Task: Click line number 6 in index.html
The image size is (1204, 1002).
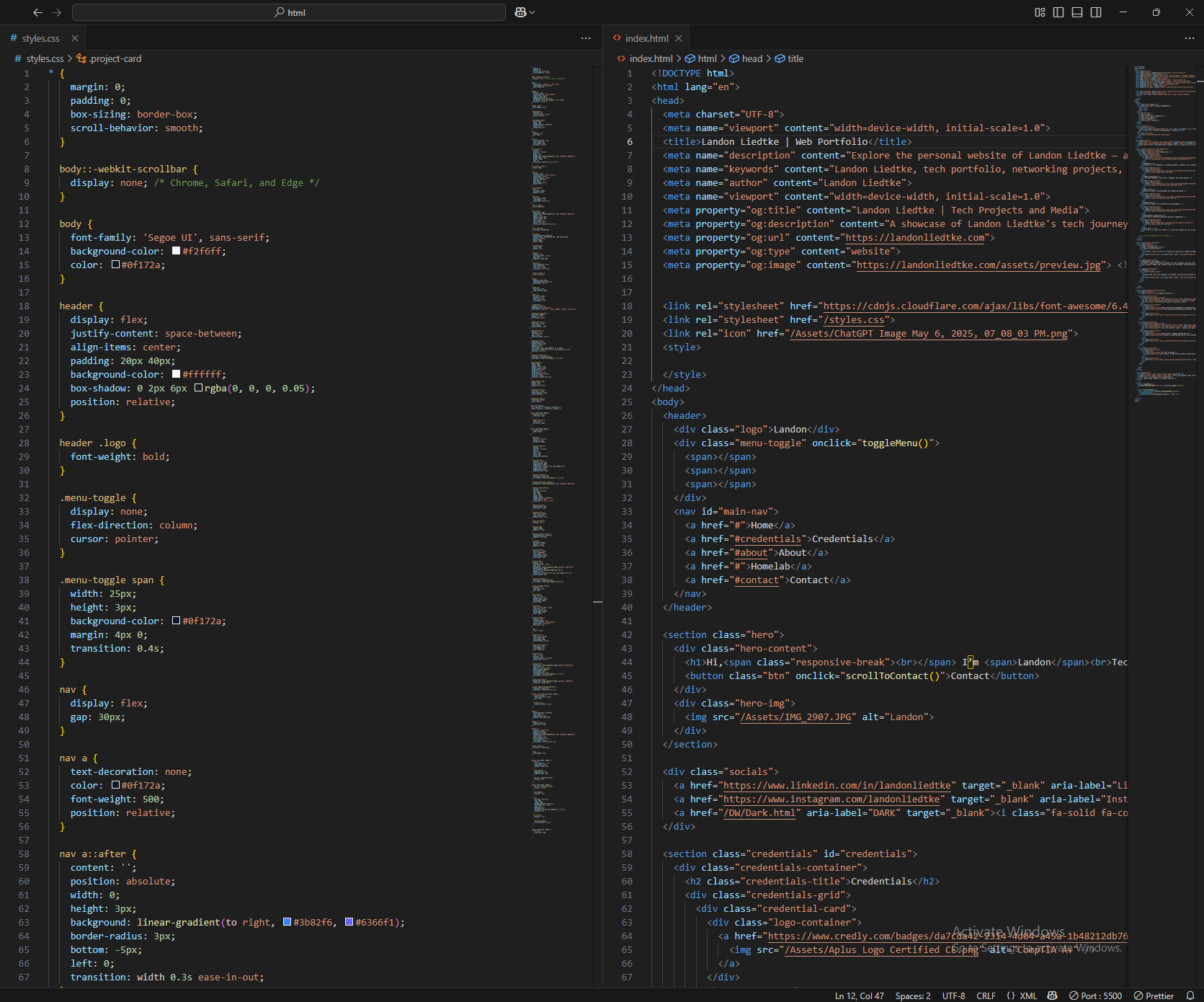Action: (x=629, y=141)
